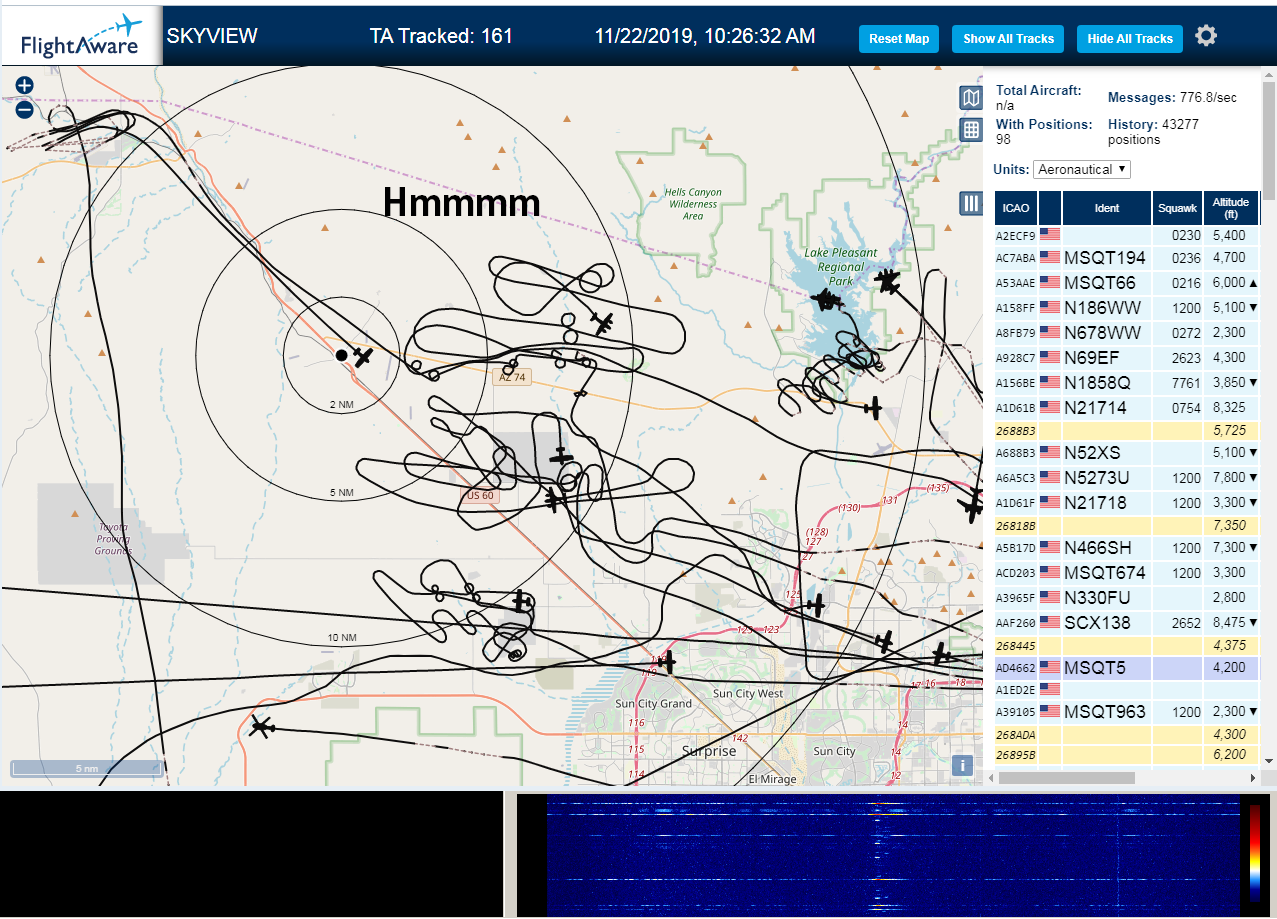Select the yellow 26895B row
This screenshot has width=1277, height=919.
click(1127, 755)
